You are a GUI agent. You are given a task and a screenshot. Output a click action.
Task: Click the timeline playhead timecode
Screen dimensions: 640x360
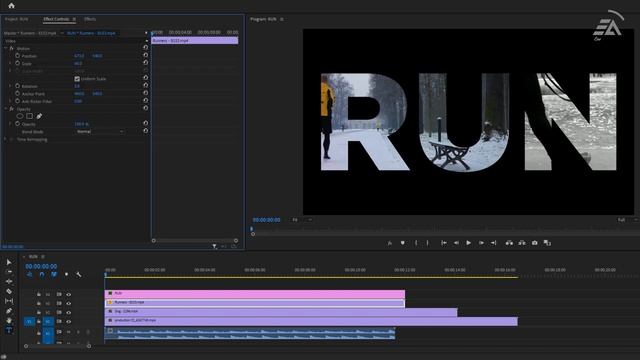point(41,266)
